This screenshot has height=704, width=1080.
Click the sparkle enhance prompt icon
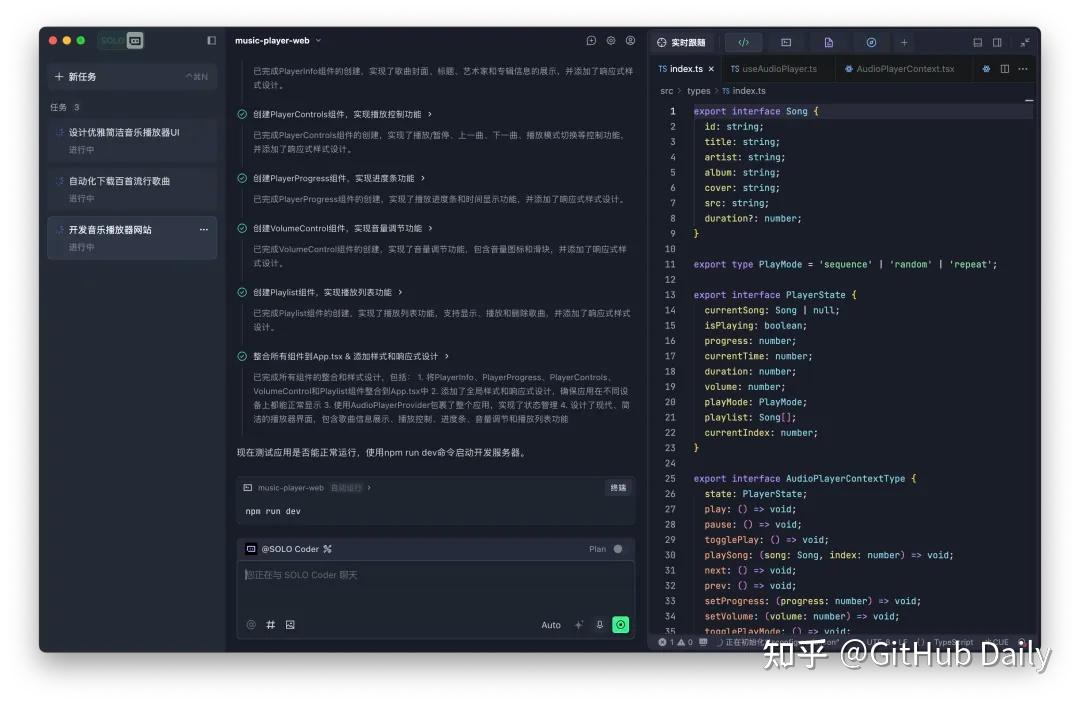coord(579,625)
